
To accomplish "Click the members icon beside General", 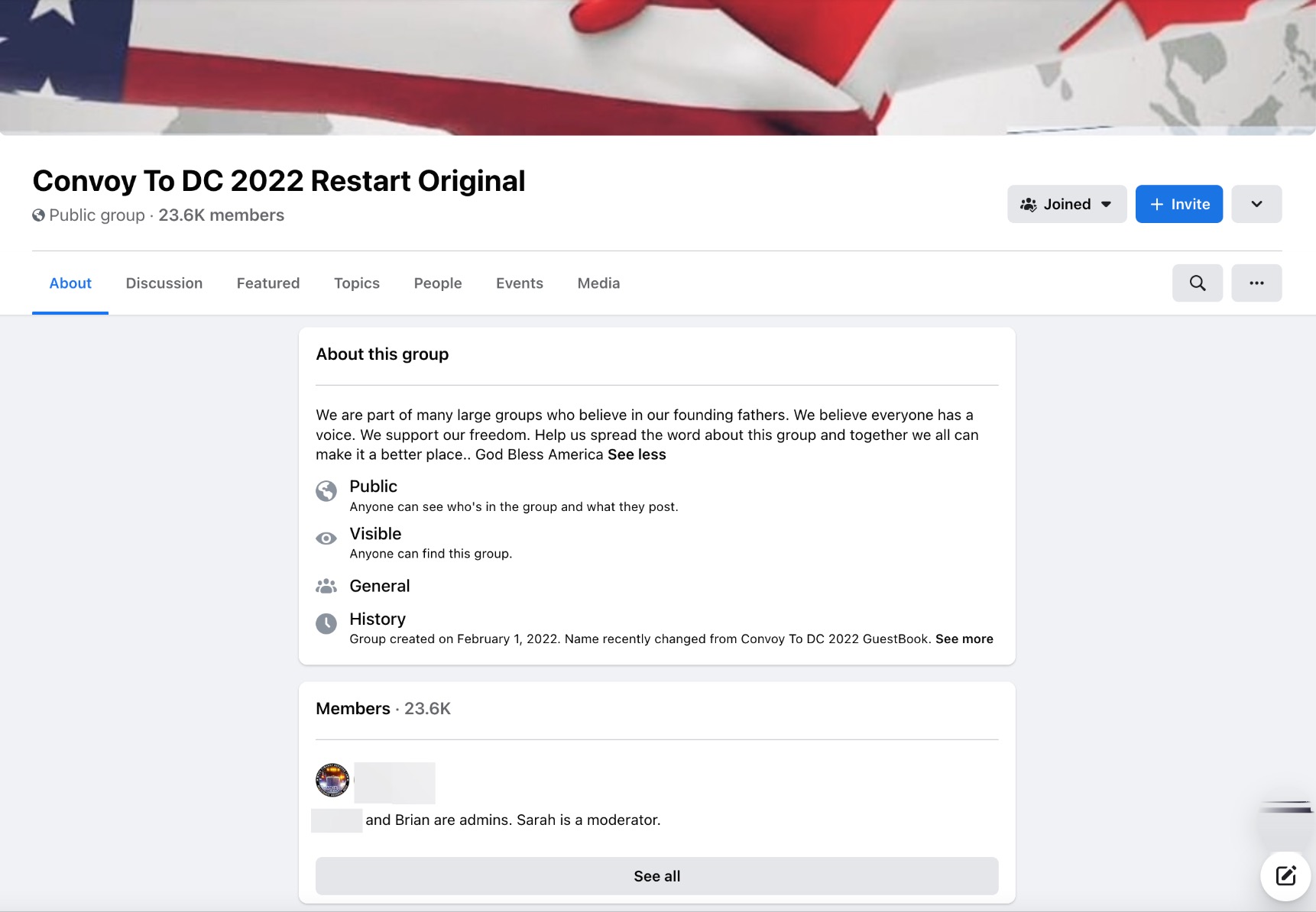I will click(326, 585).
